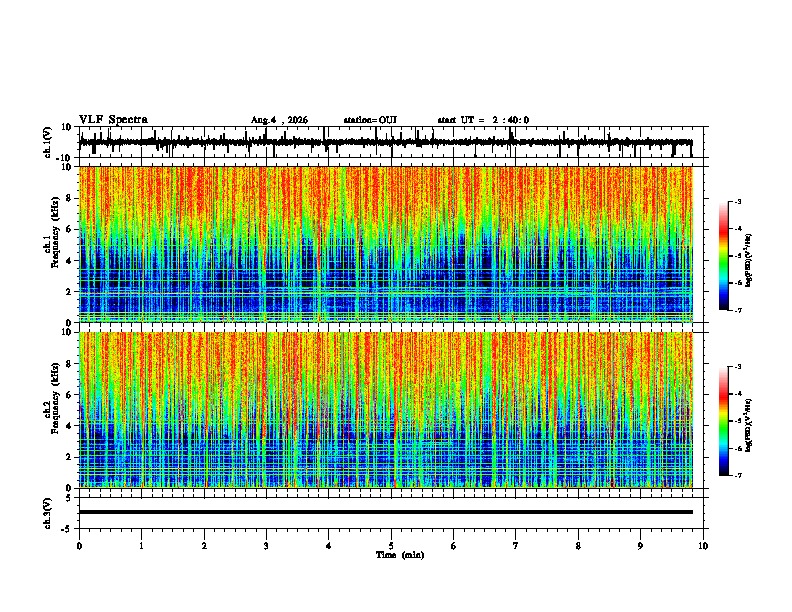Click the time axis tick label "3"
Image resolution: width=792 pixels, height=612 pixels.
(x=266, y=546)
